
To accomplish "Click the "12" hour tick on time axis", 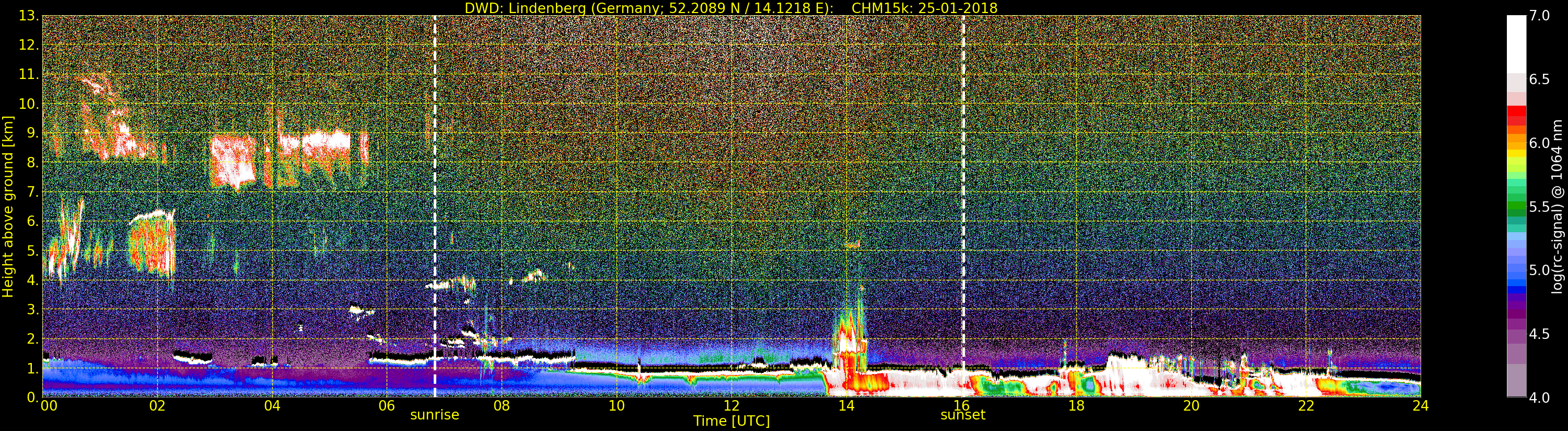I will (x=731, y=406).
